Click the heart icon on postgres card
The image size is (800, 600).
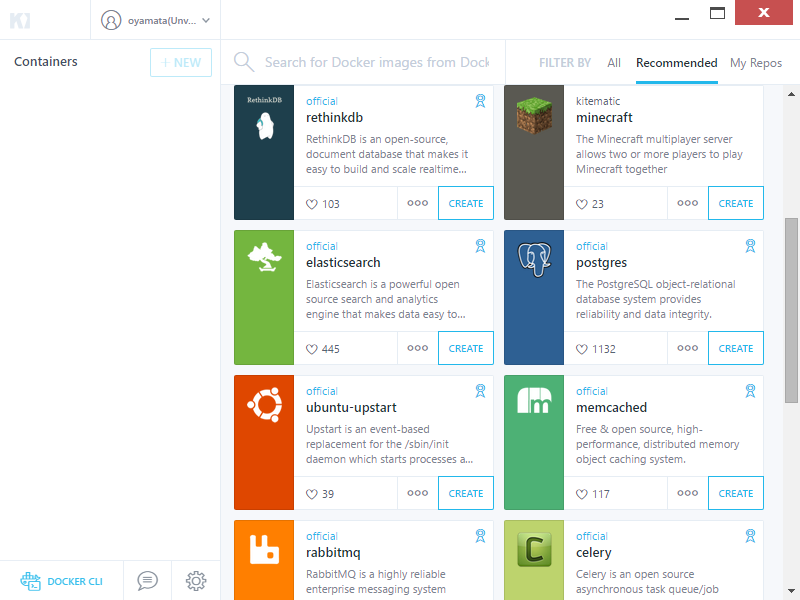click(582, 349)
